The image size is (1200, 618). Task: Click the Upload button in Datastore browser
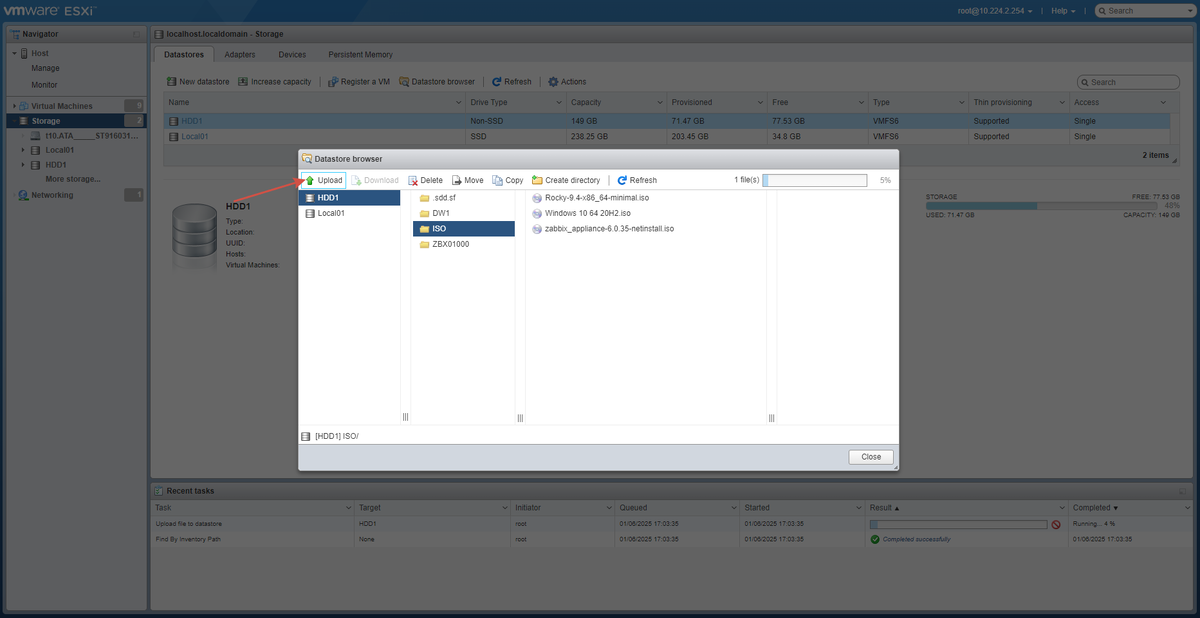(x=324, y=180)
